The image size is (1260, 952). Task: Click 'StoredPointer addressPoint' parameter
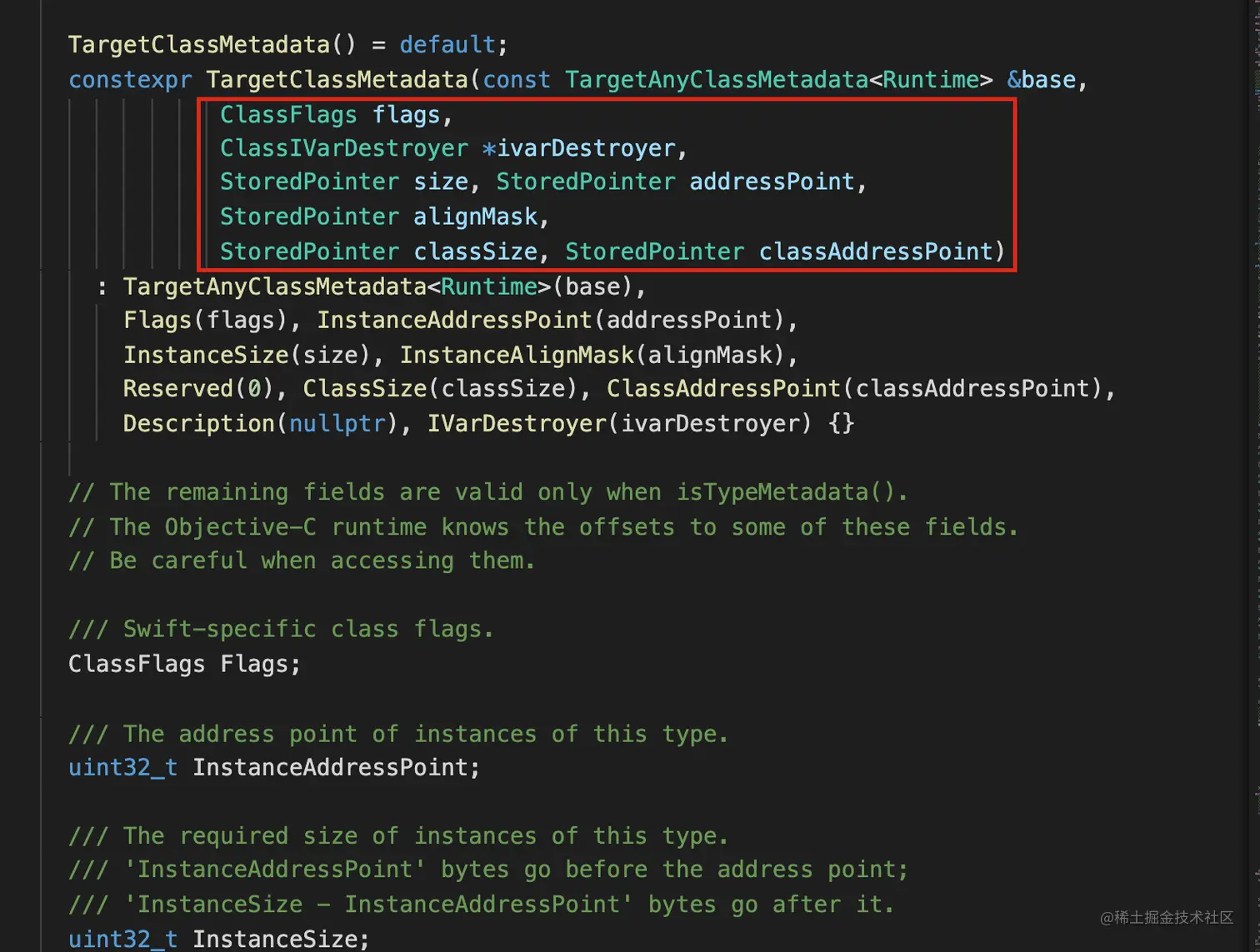click(x=675, y=182)
